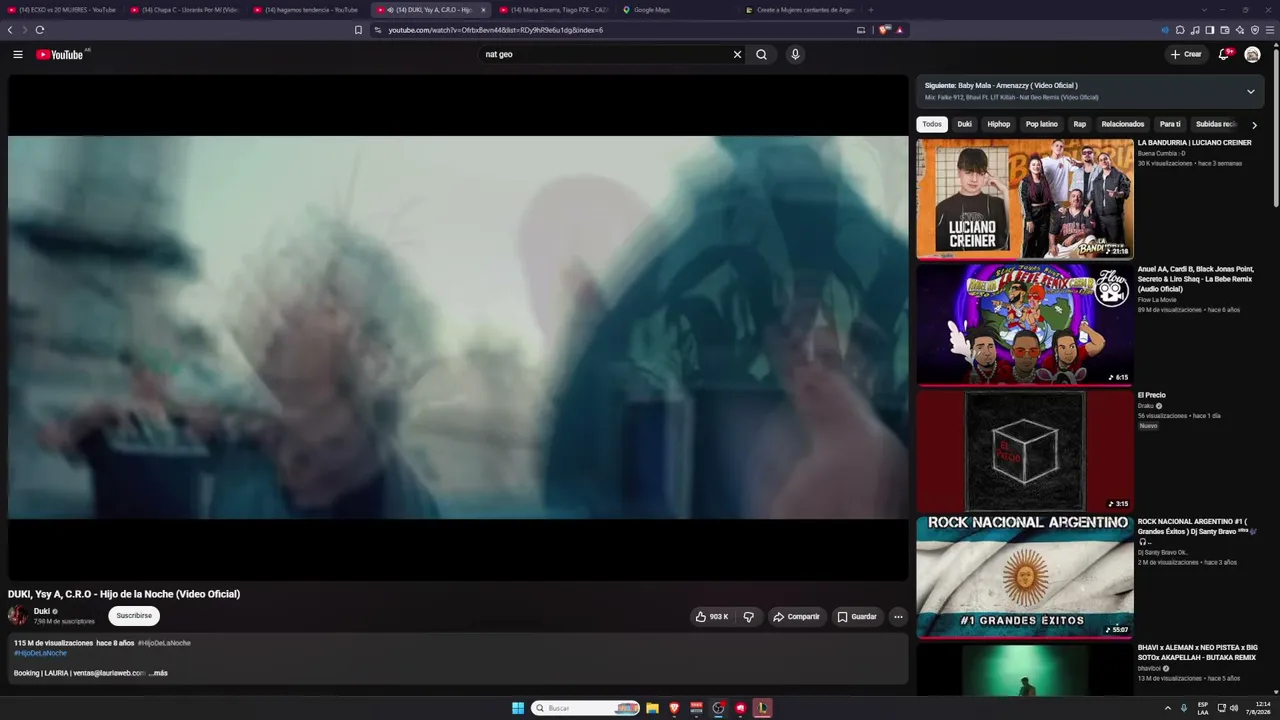This screenshot has width=1280, height=720.
Task: Show more filter chips with right arrow
Action: coord(1254,125)
